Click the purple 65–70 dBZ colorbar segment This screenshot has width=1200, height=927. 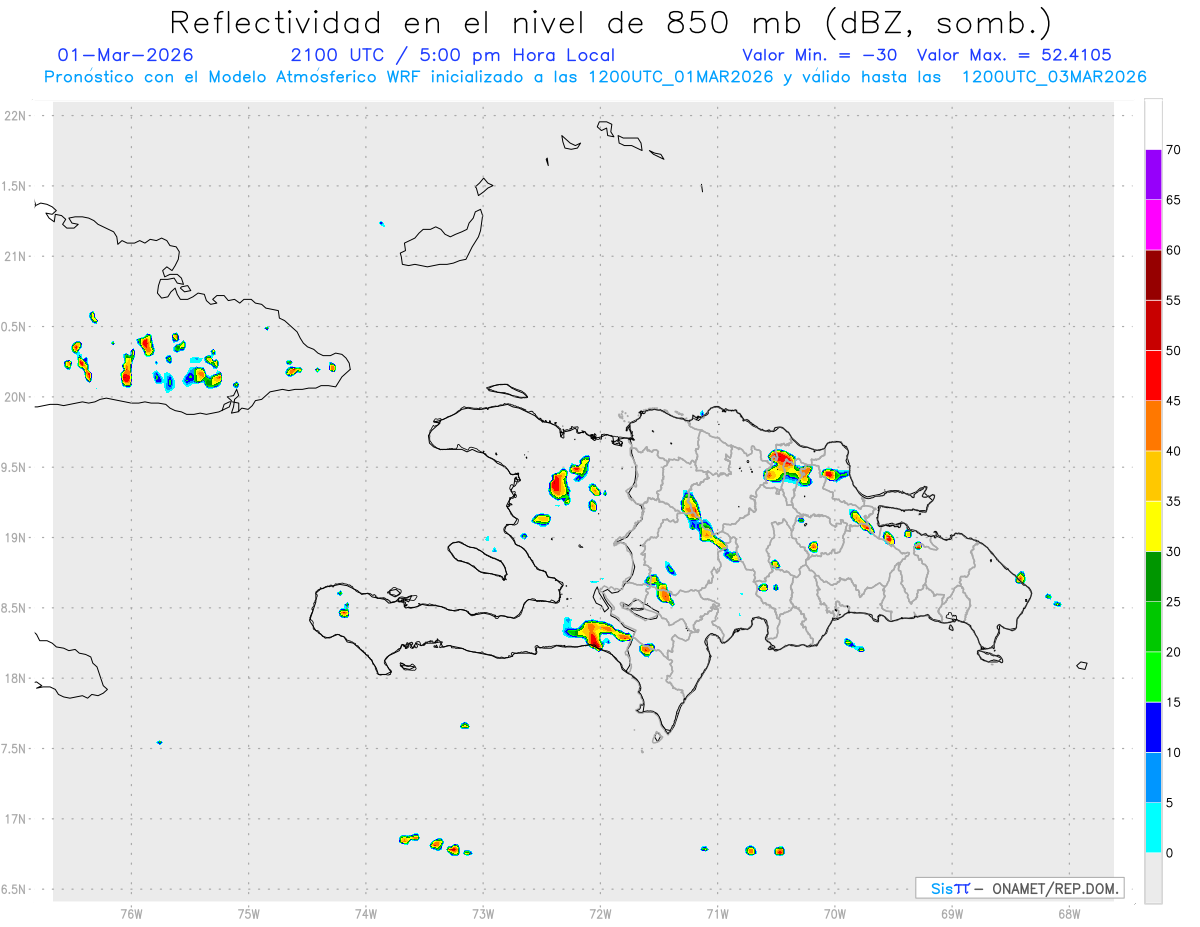coord(1153,174)
